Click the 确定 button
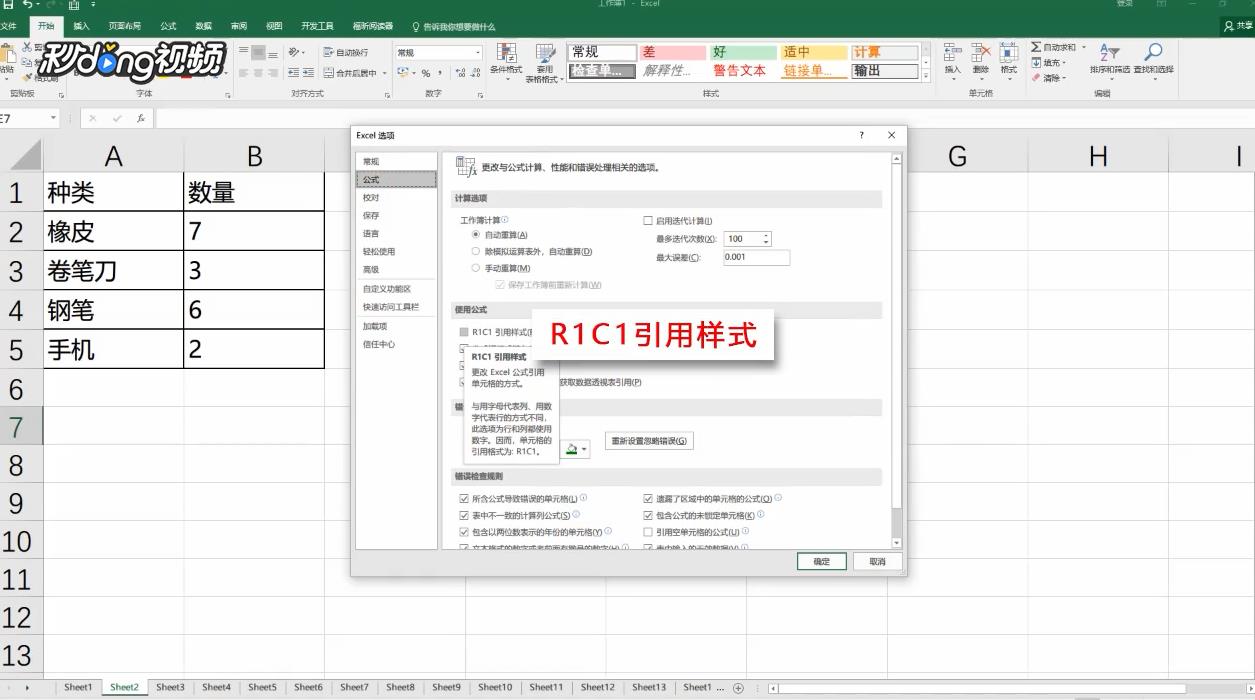Viewport: 1255px width, 700px height. click(822, 562)
